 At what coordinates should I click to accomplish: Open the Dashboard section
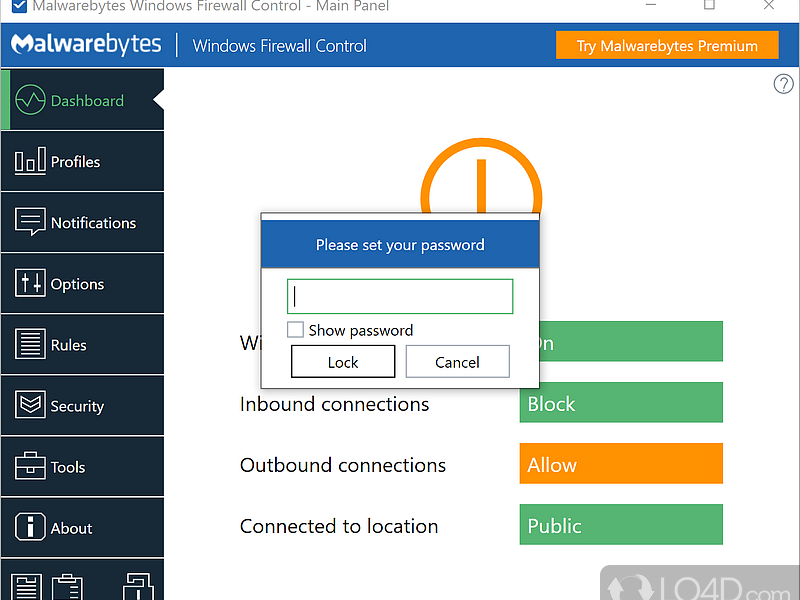click(82, 100)
